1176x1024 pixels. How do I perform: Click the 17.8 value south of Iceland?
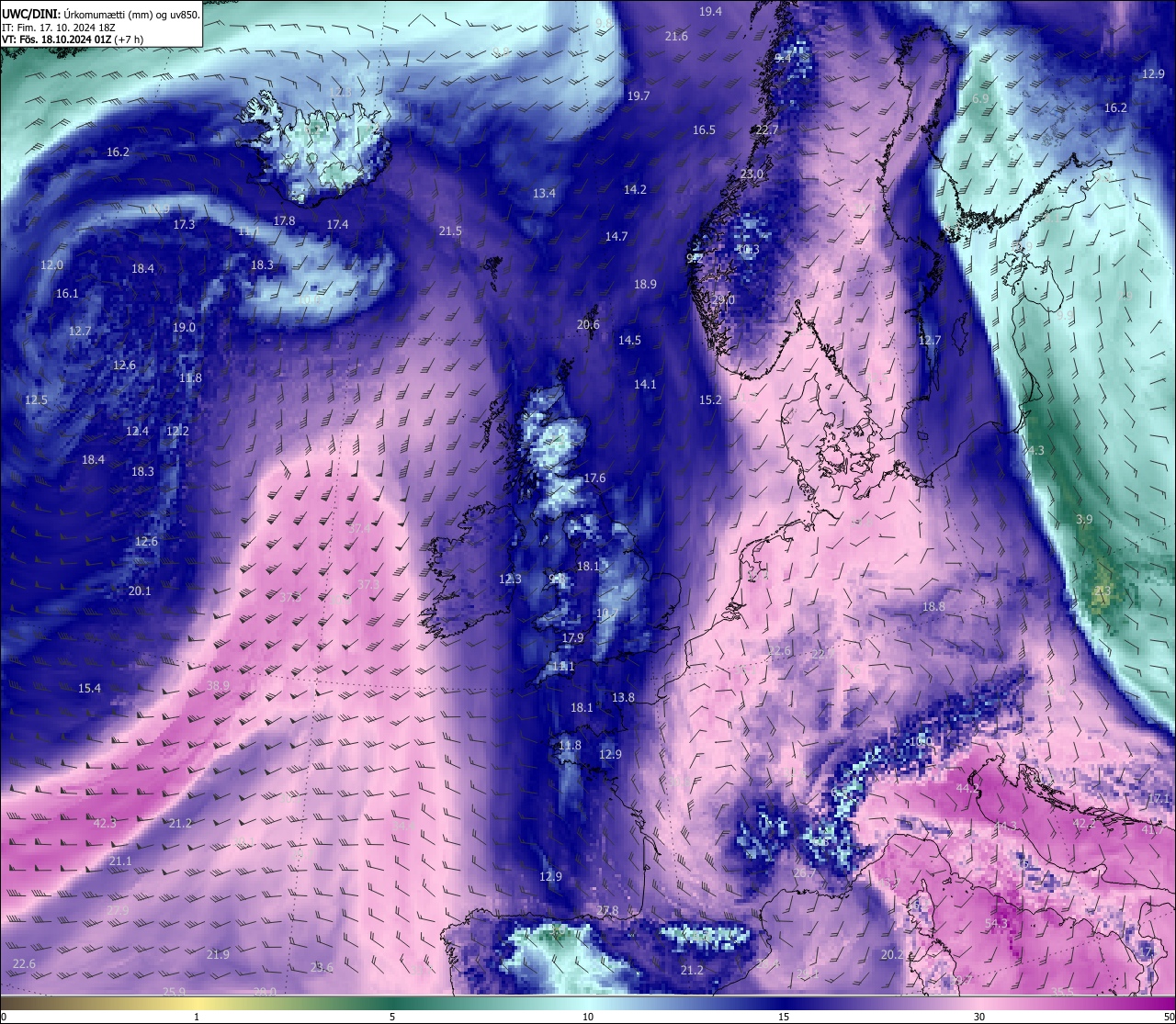tap(284, 220)
